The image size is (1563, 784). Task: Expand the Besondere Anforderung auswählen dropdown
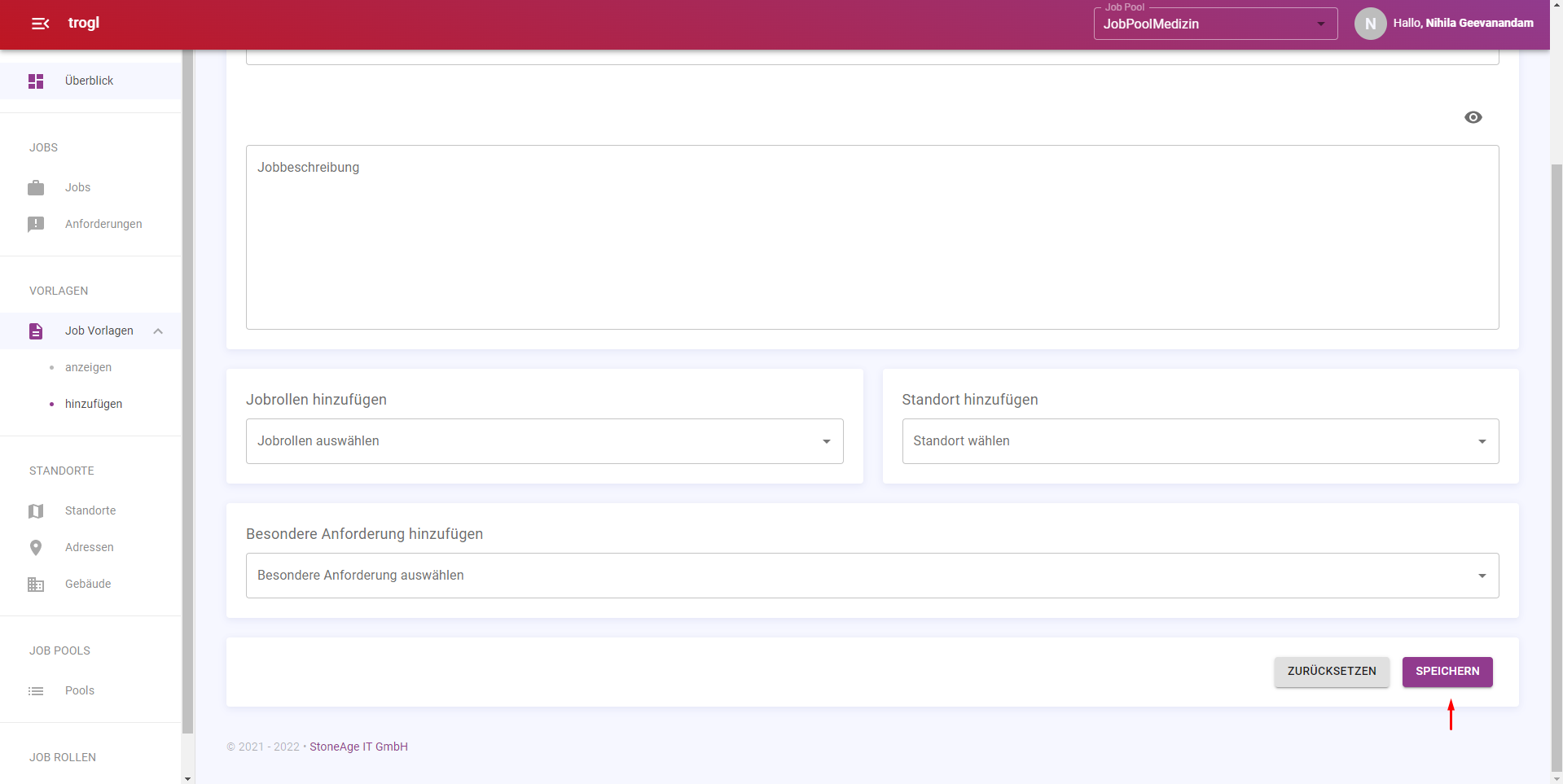pos(872,576)
